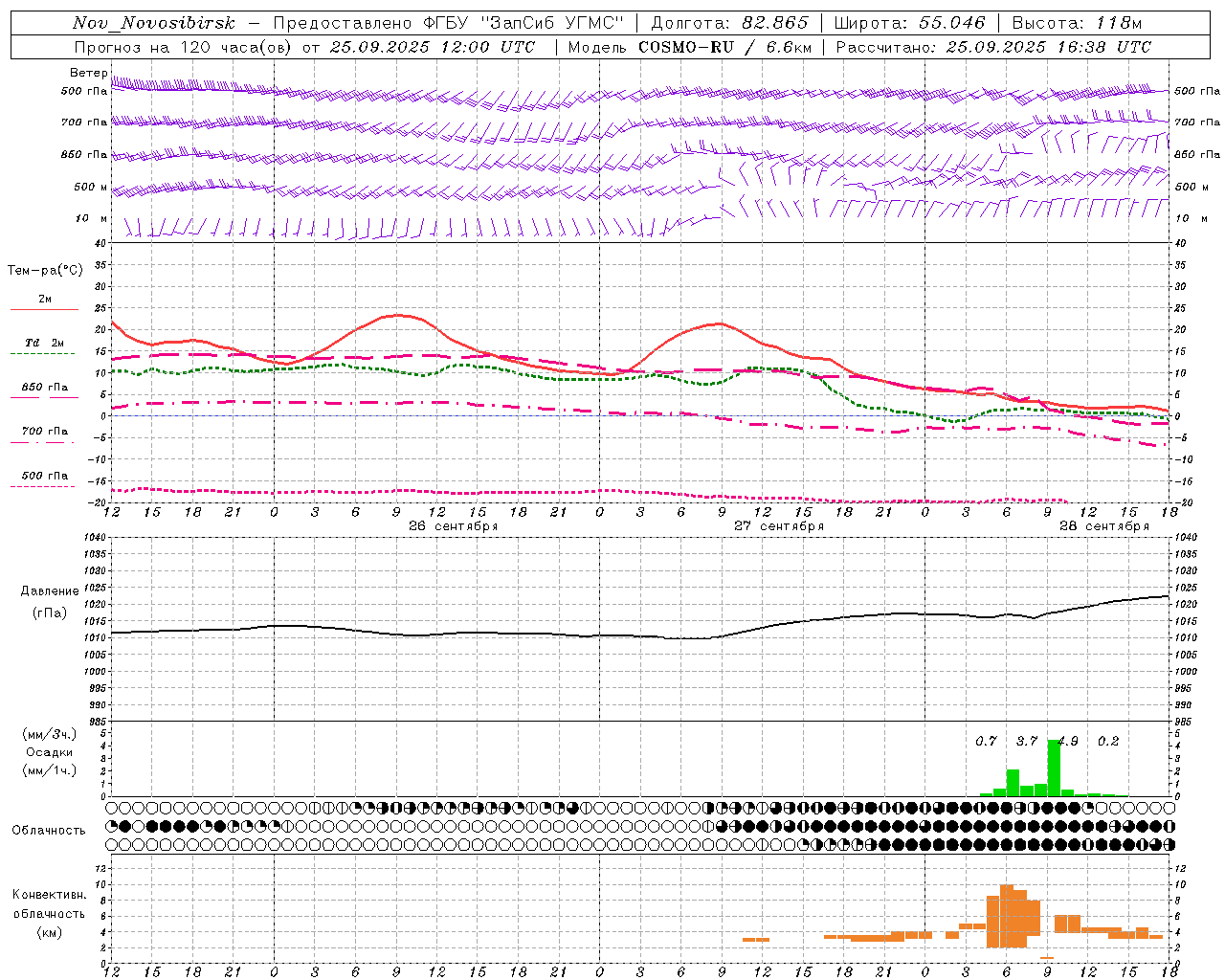The image size is (1225, 980).
Task: Click the Ветер label above wind barbs
Action: (88, 73)
